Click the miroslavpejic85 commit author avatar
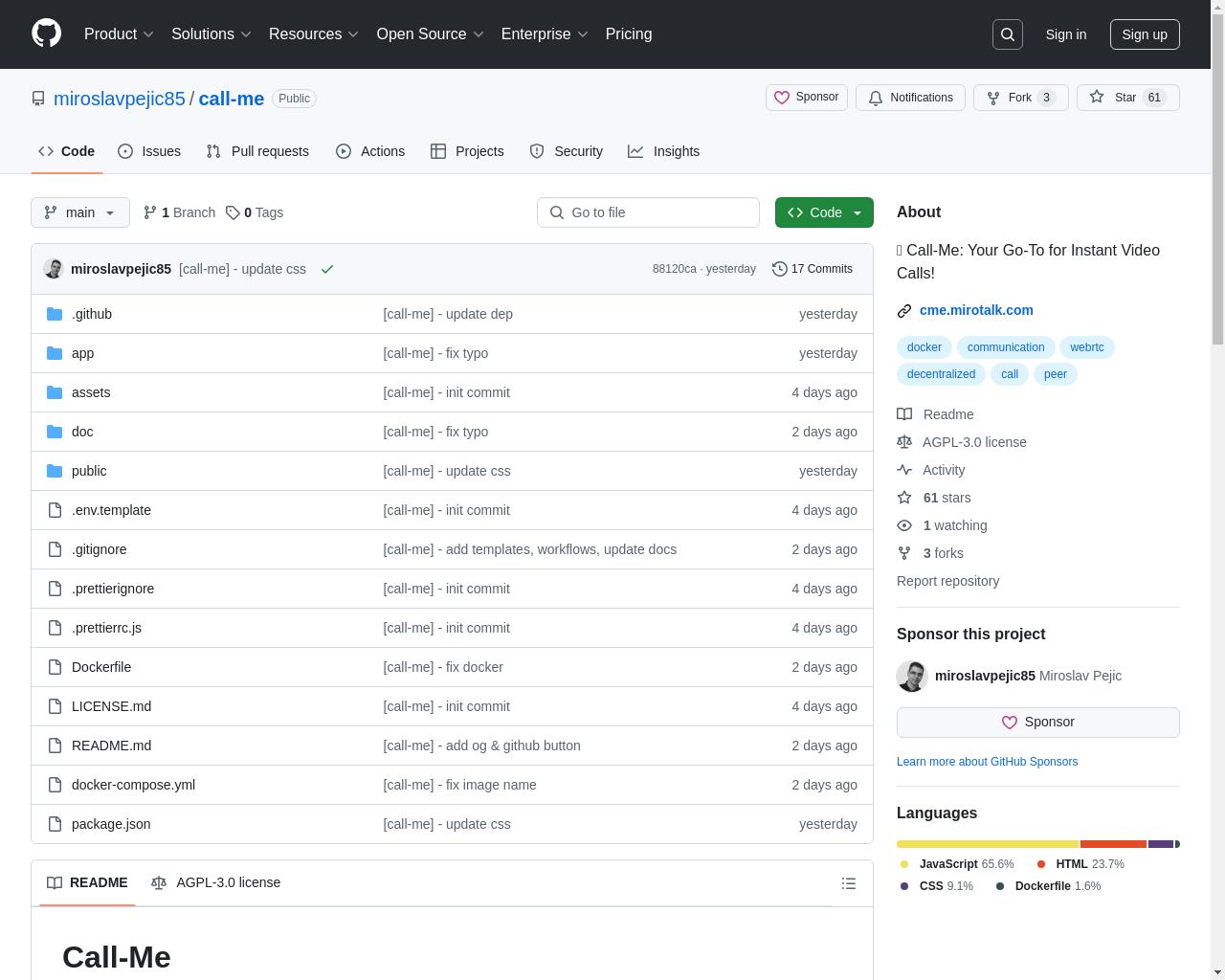The height and width of the screenshot is (980, 1225). 54,269
